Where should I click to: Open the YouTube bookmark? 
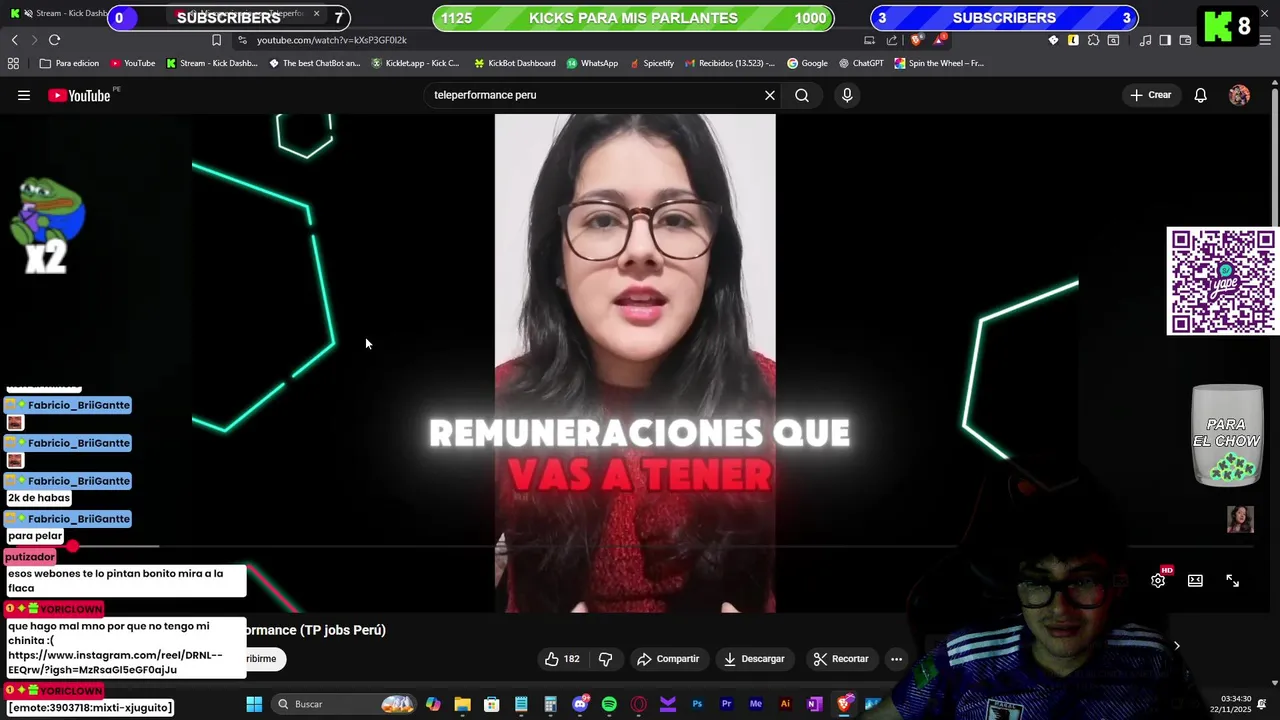click(x=133, y=63)
